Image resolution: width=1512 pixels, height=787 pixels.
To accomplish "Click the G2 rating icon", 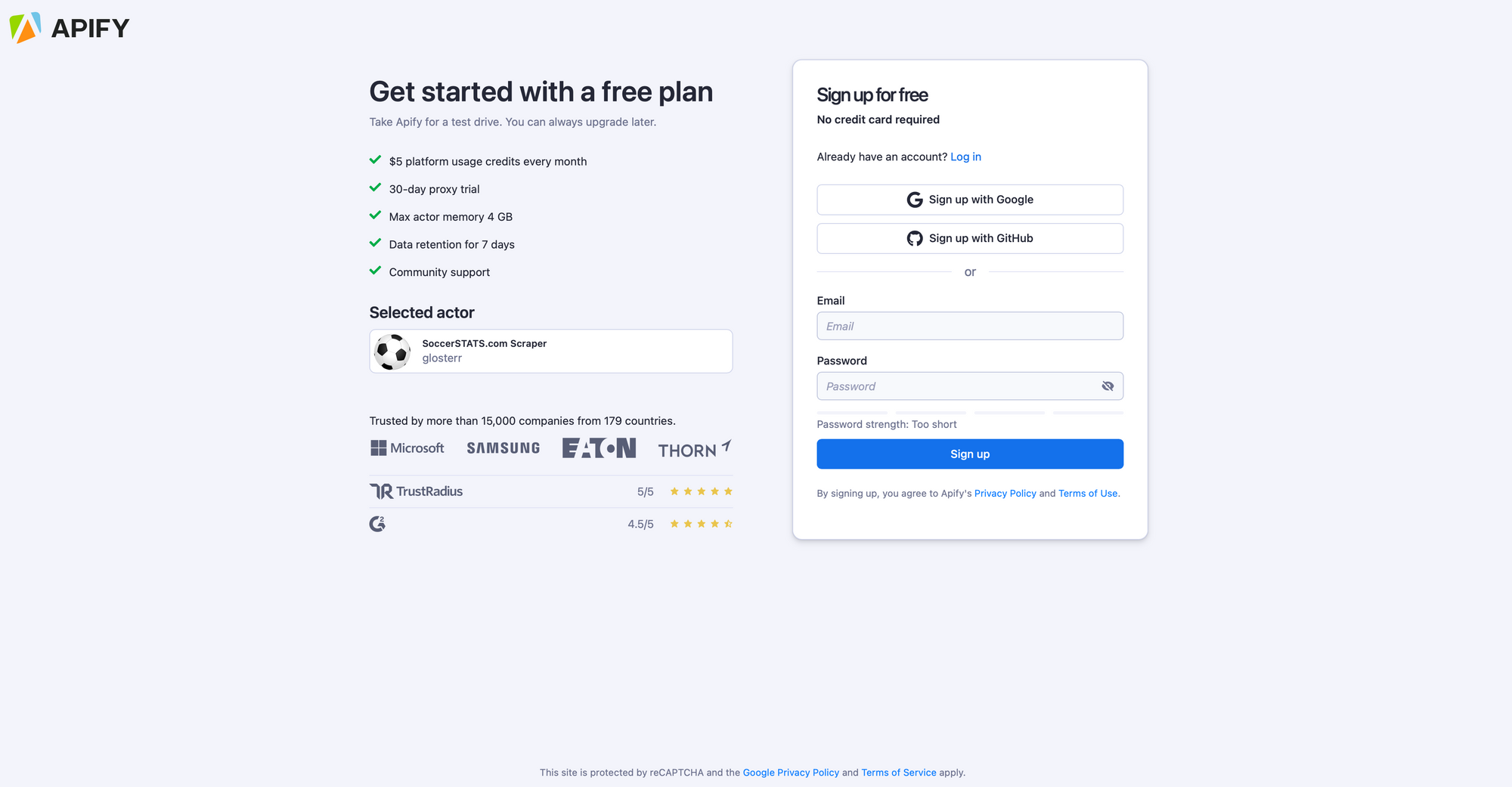I will [x=377, y=522].
